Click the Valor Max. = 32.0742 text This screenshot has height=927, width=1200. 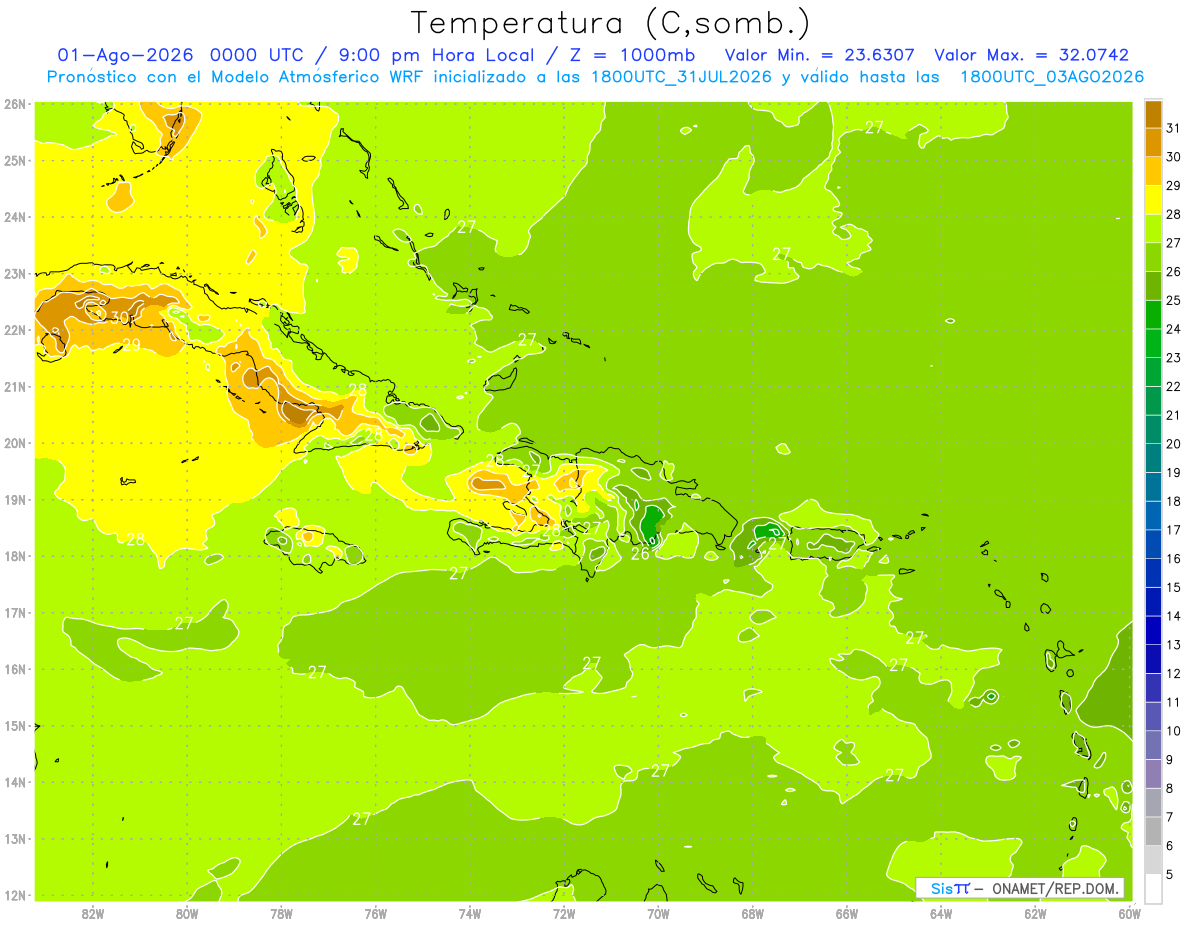(1032, 55)
